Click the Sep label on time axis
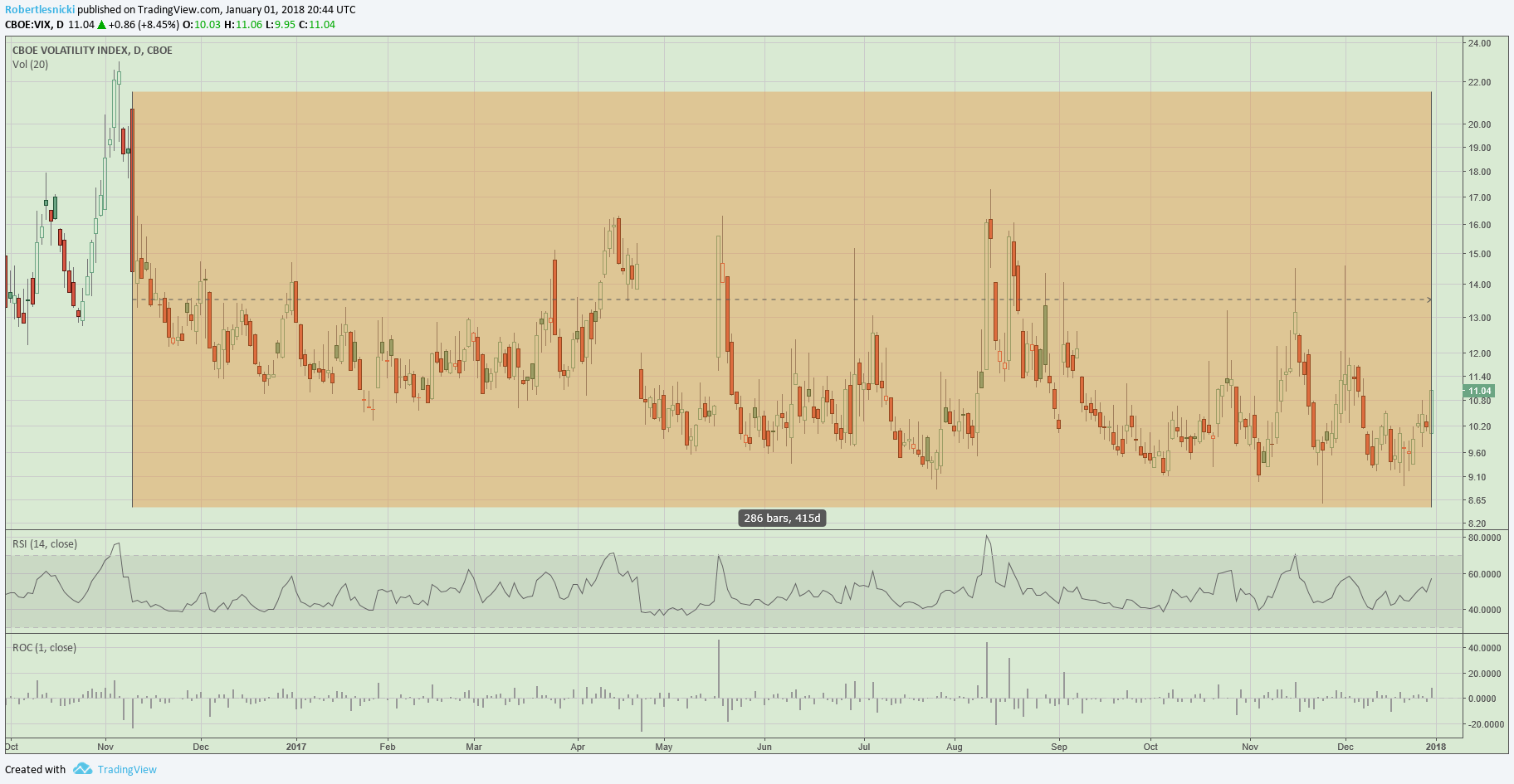The image size is (1514, 784). (1059, 747)
